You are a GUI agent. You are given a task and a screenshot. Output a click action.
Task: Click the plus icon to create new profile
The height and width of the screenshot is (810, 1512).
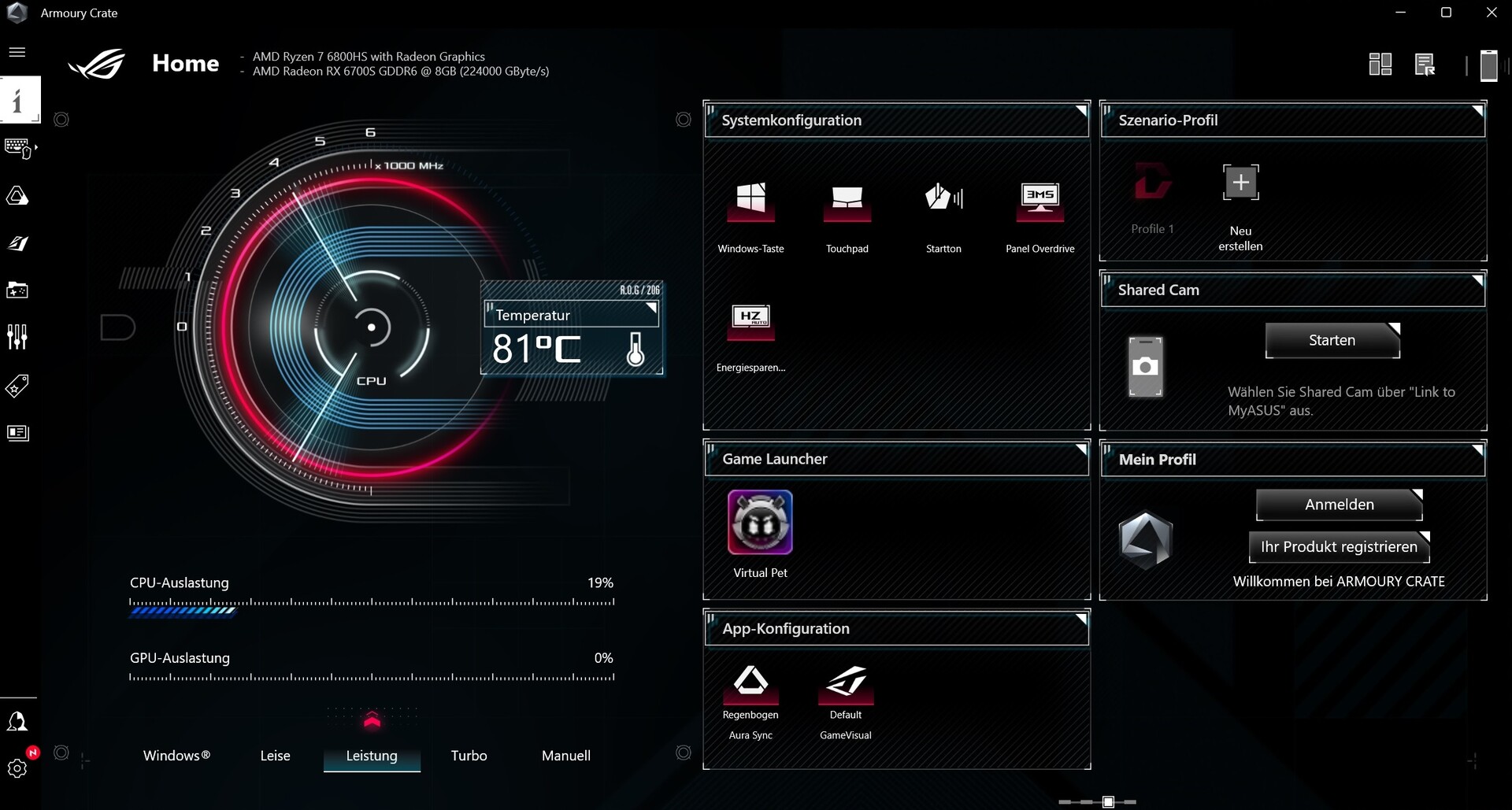point(1240,183)
